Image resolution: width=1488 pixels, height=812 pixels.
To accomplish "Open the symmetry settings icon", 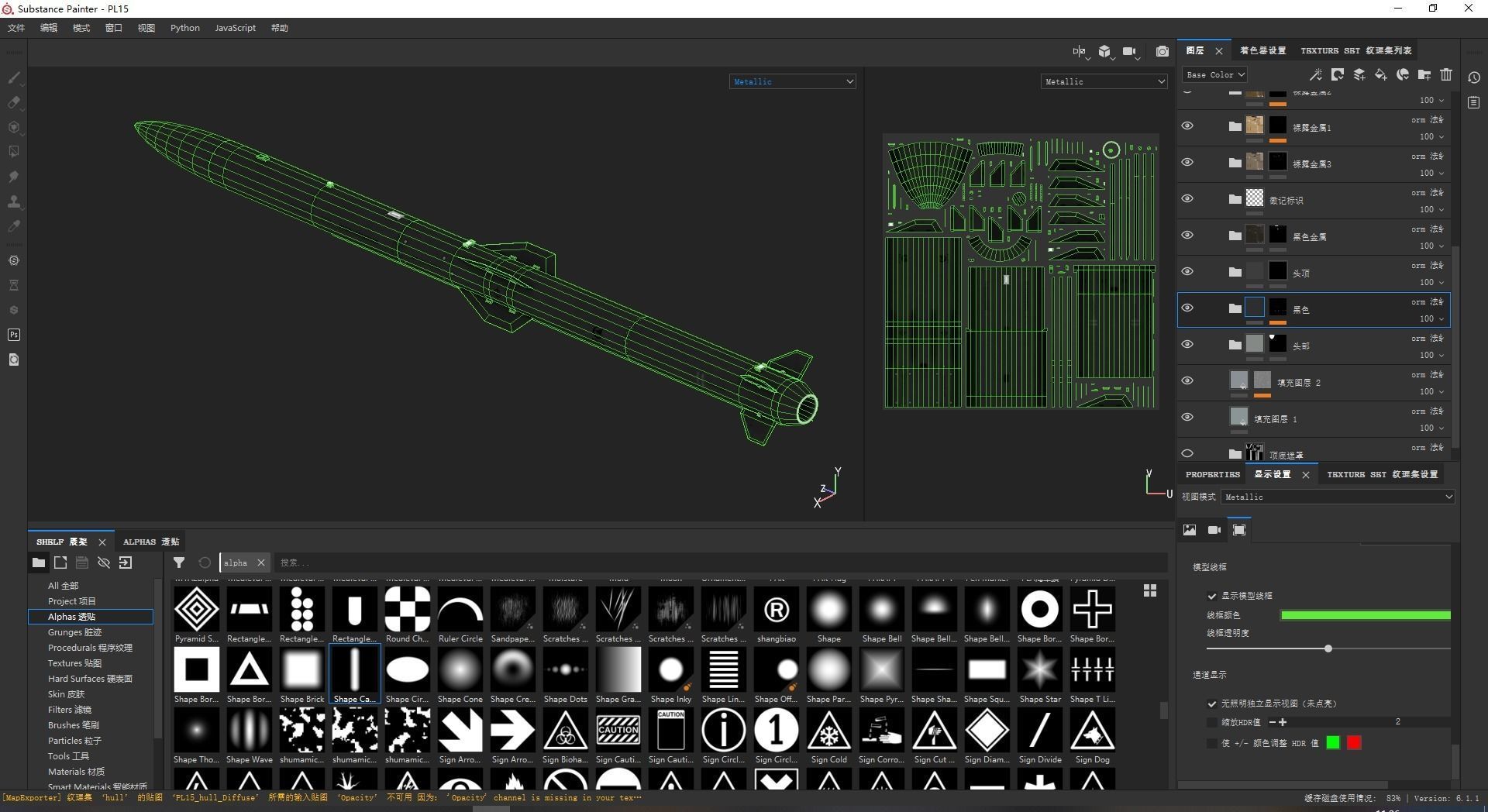I will tap(1080, 51).
